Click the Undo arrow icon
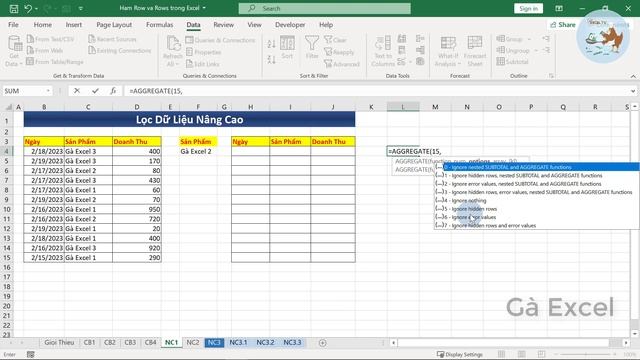This screenshot has height=360, width=640. pos(28,8)
